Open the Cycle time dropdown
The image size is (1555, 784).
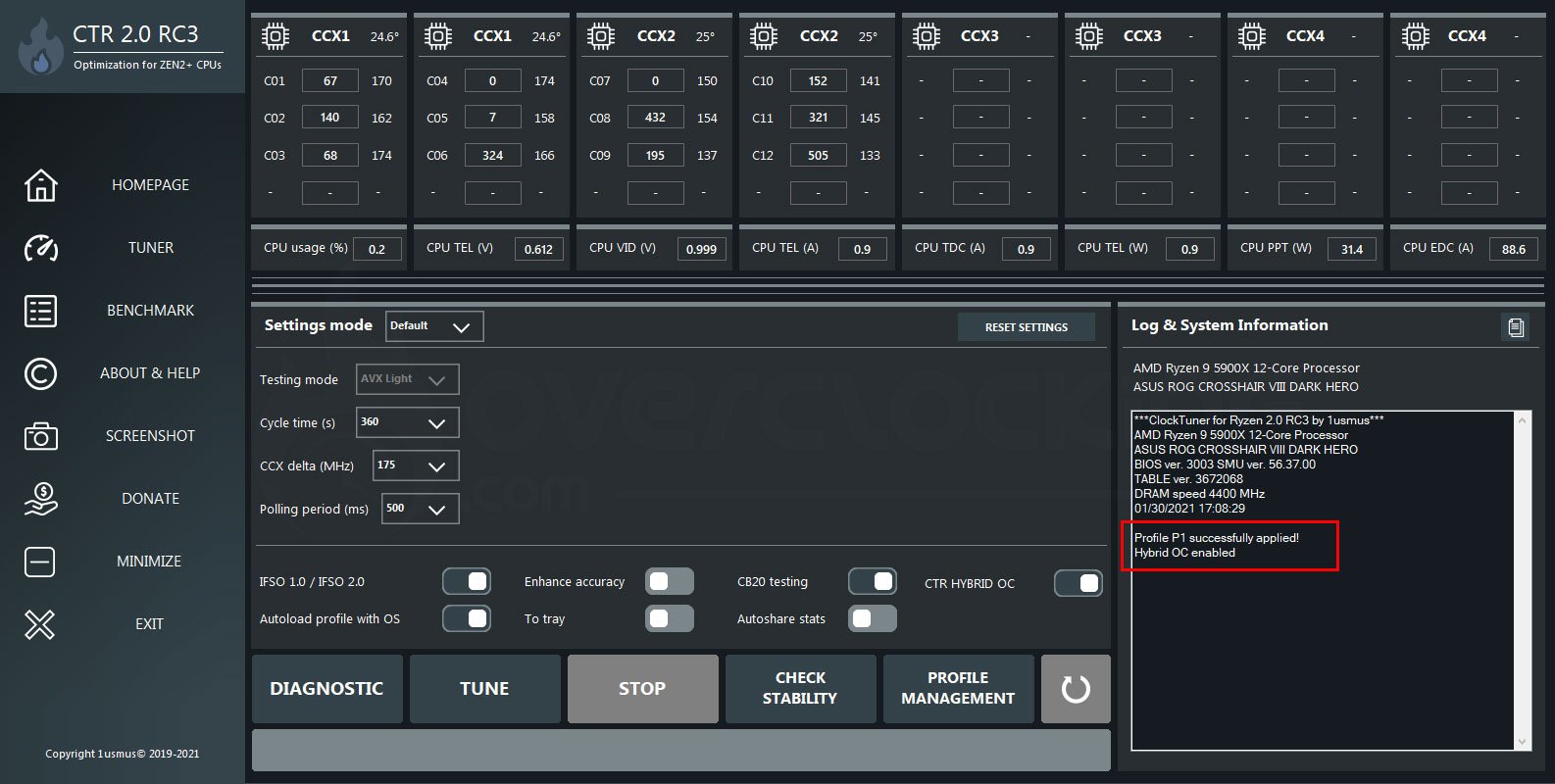(407, 422)
